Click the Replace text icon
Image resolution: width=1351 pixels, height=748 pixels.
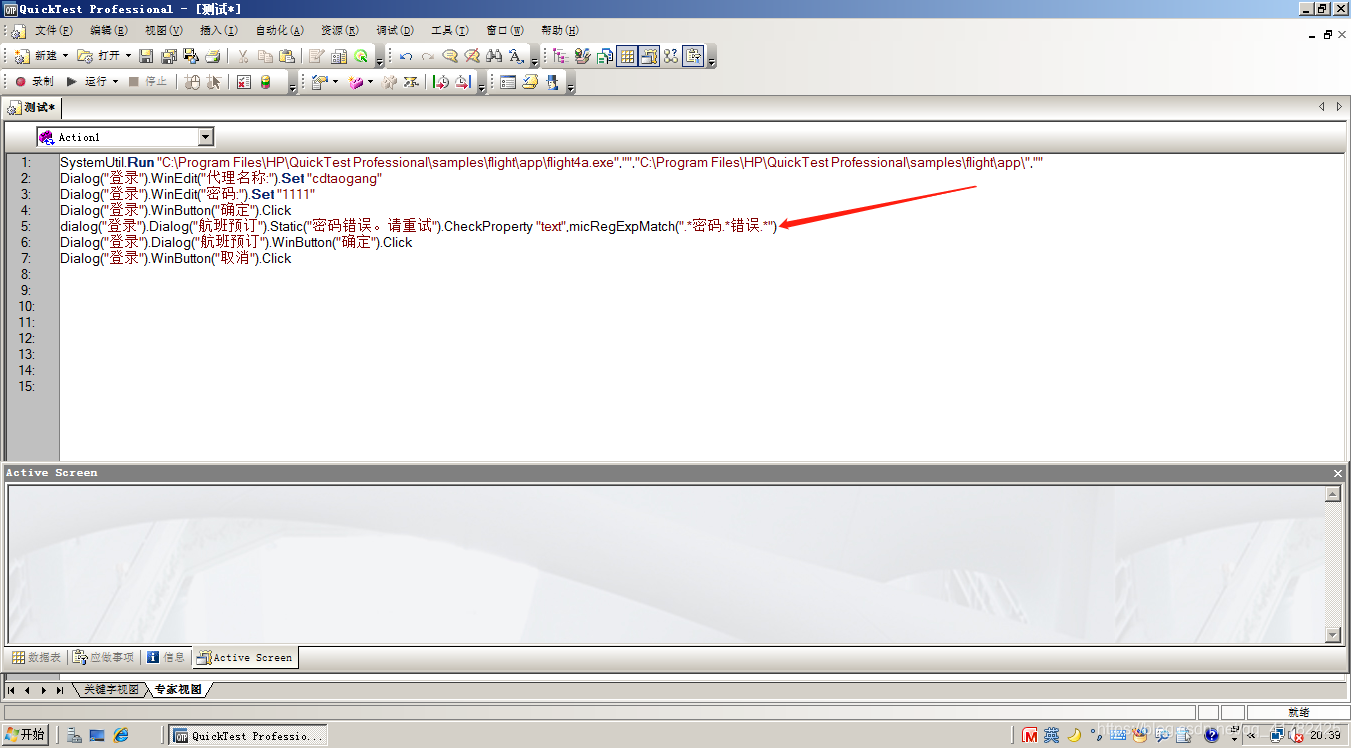click(516, 56)
